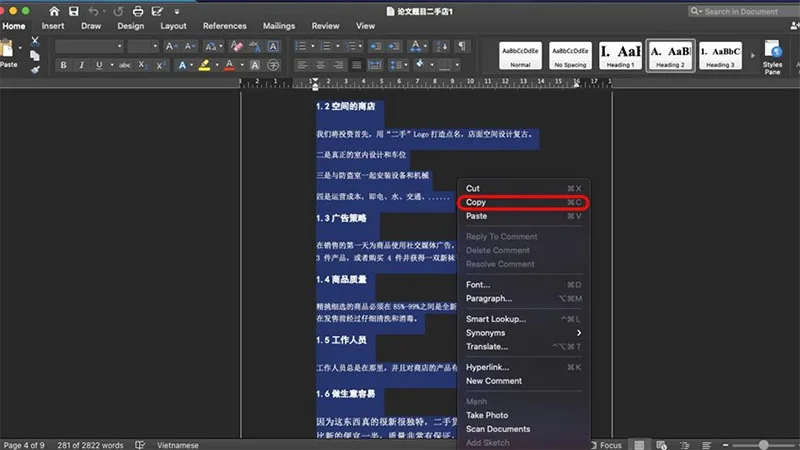Apply red font color

pos(230,65)
